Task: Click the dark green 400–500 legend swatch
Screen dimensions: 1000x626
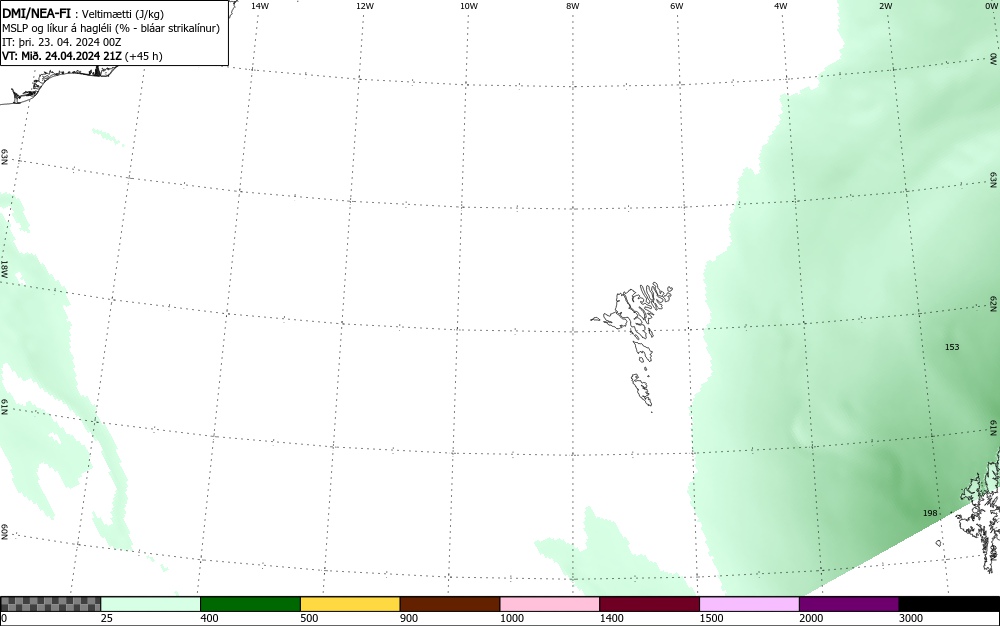Action: point(250,604)
